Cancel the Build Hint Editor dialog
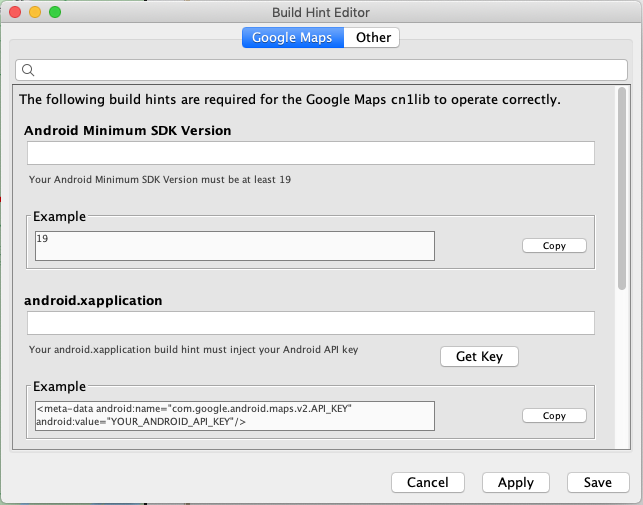Image resolution: width=643 pixels, height=505 pixels. (428, 482)
